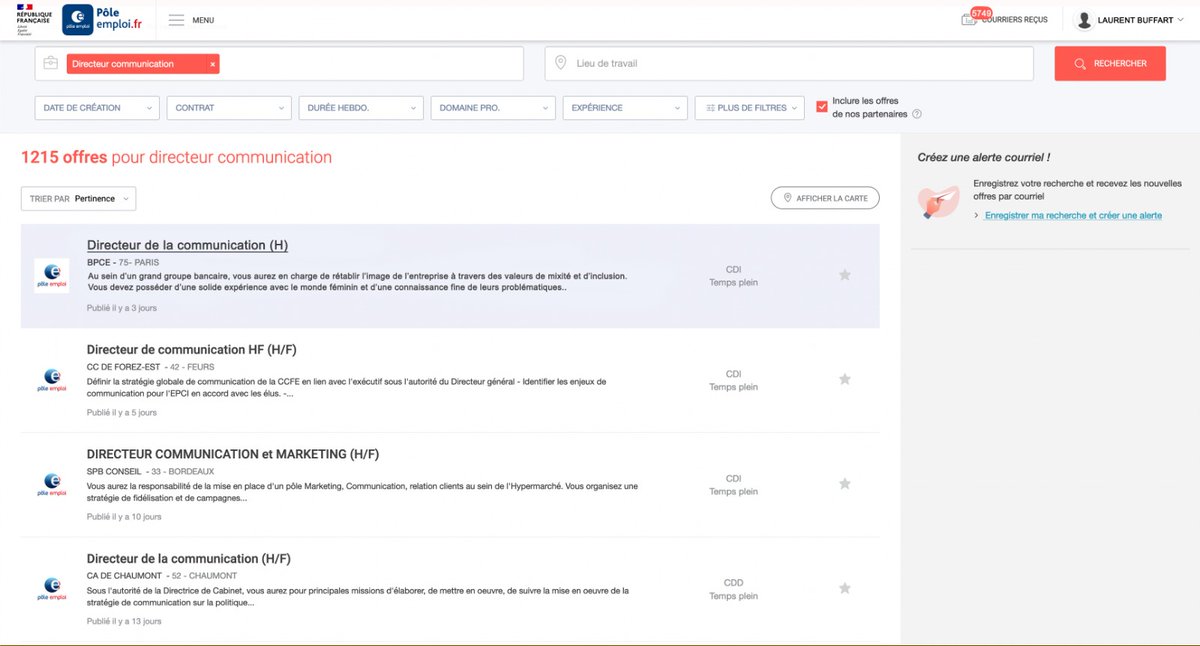Click the '1215 offres pour directeur communication' heading

[x=176, y=157]
